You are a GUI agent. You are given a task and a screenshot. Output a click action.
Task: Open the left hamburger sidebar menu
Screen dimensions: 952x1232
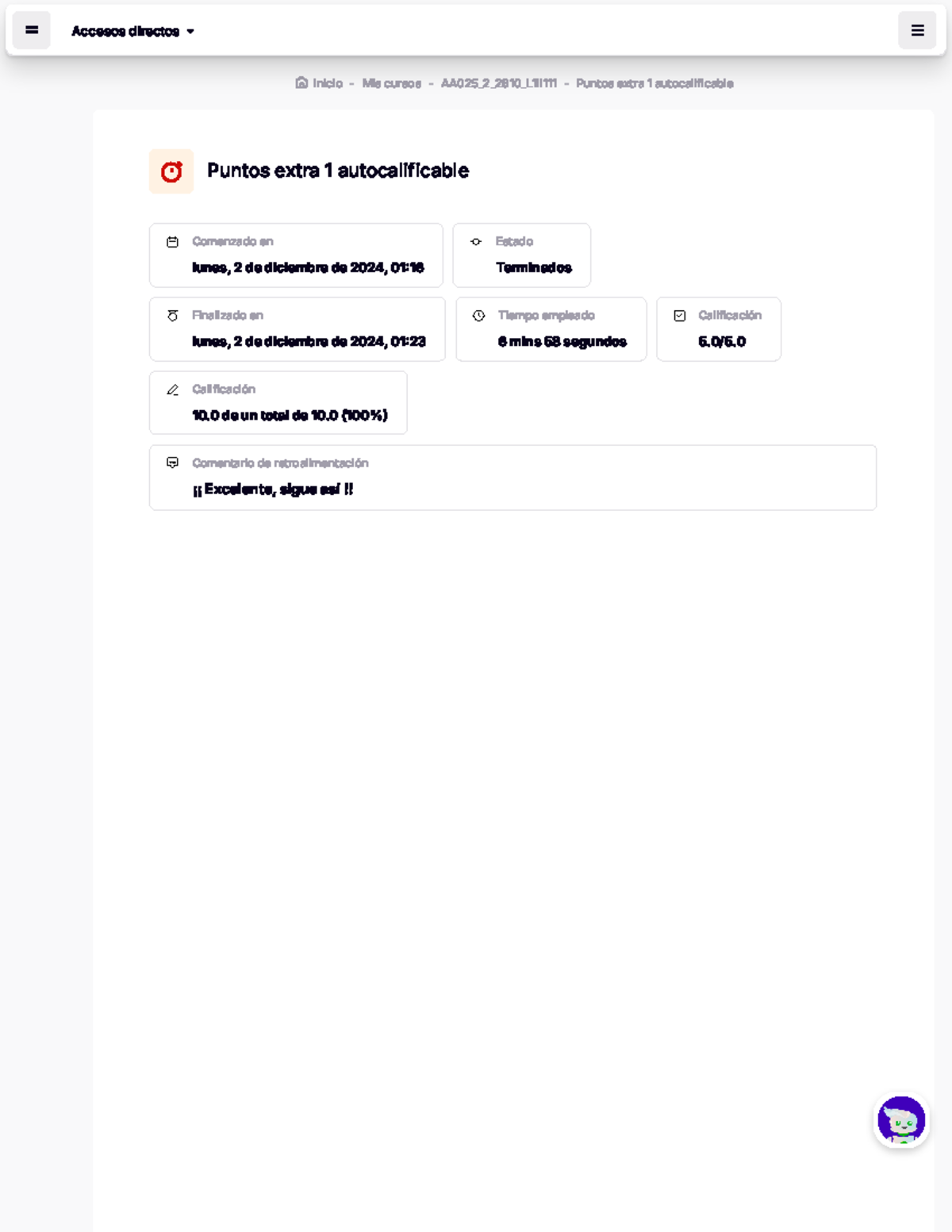(x=32, y=30)
